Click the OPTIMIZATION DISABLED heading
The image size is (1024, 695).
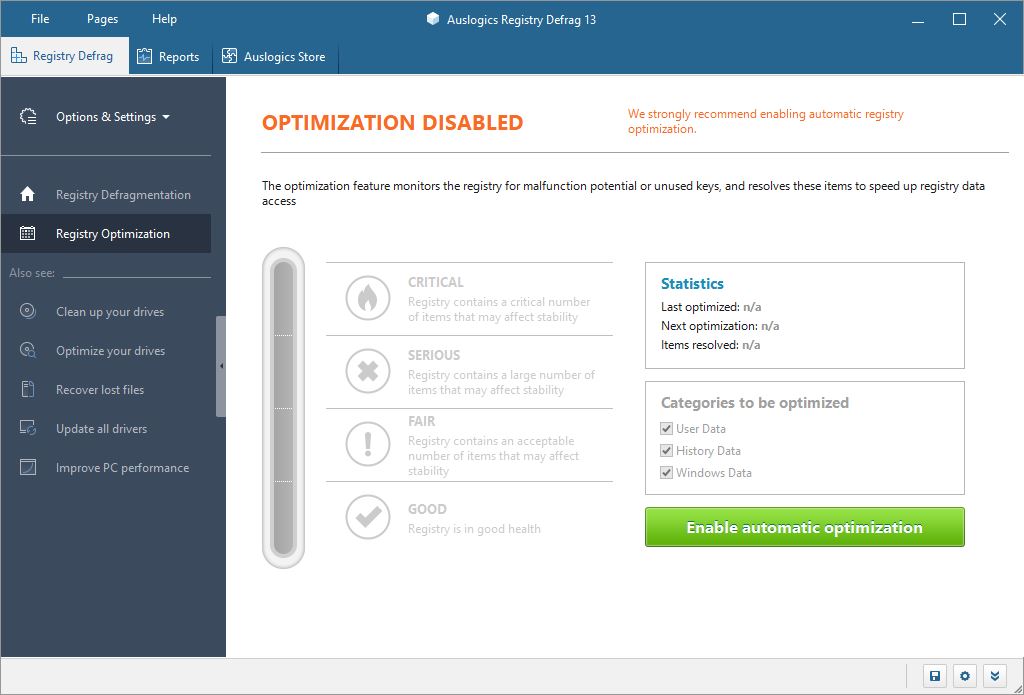(392, 123)
